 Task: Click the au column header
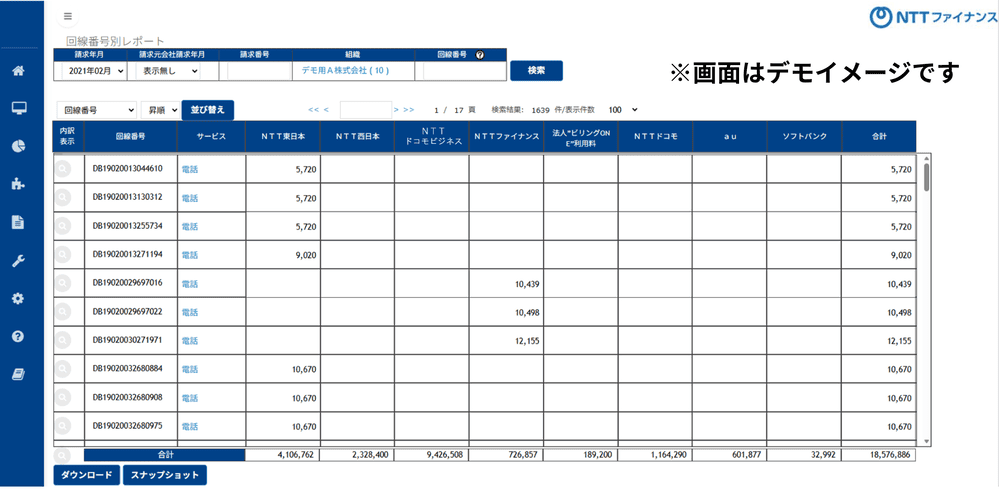pos(729,136)
